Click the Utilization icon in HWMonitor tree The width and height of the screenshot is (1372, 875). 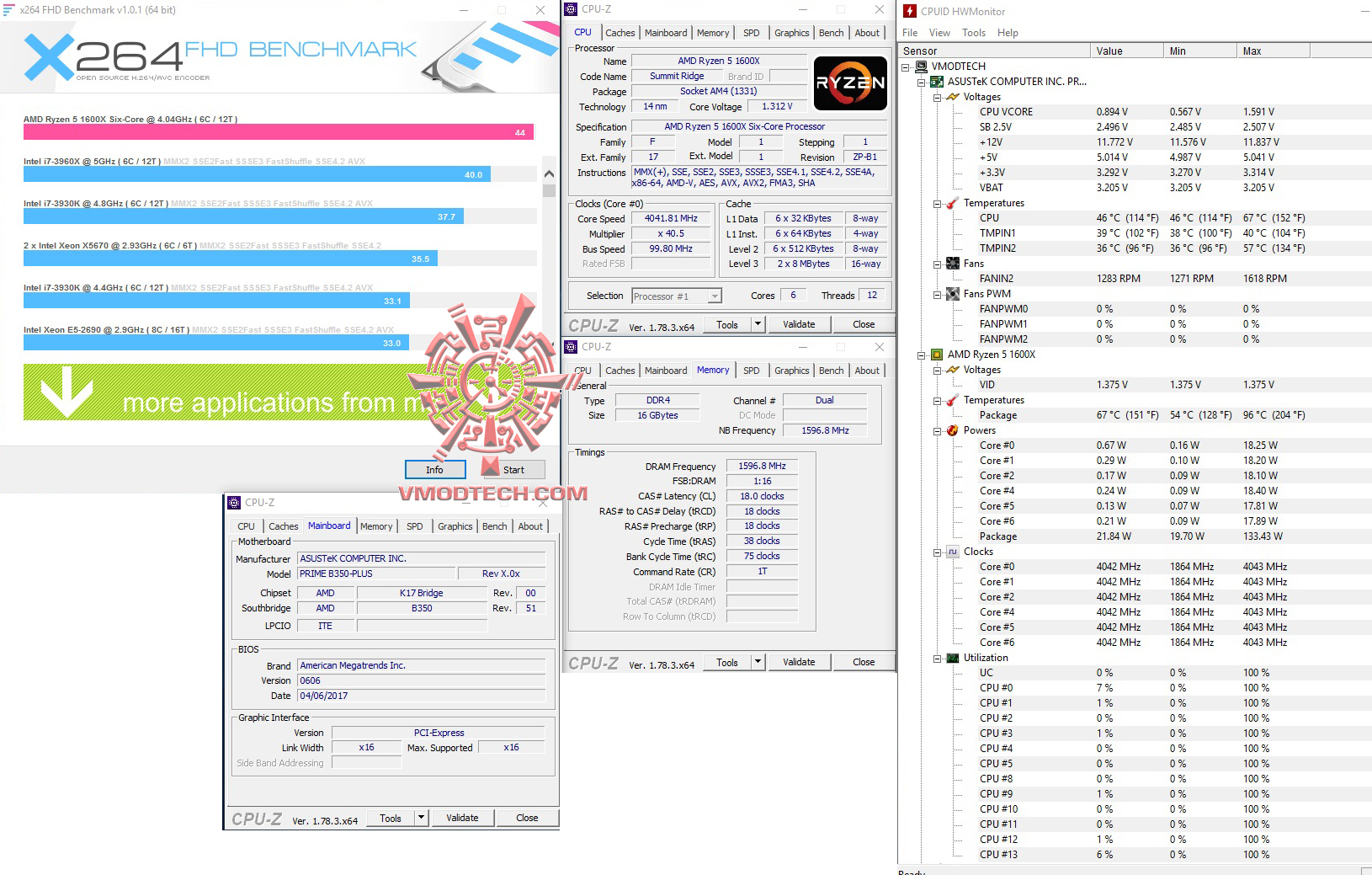click(x=954, y=658)
